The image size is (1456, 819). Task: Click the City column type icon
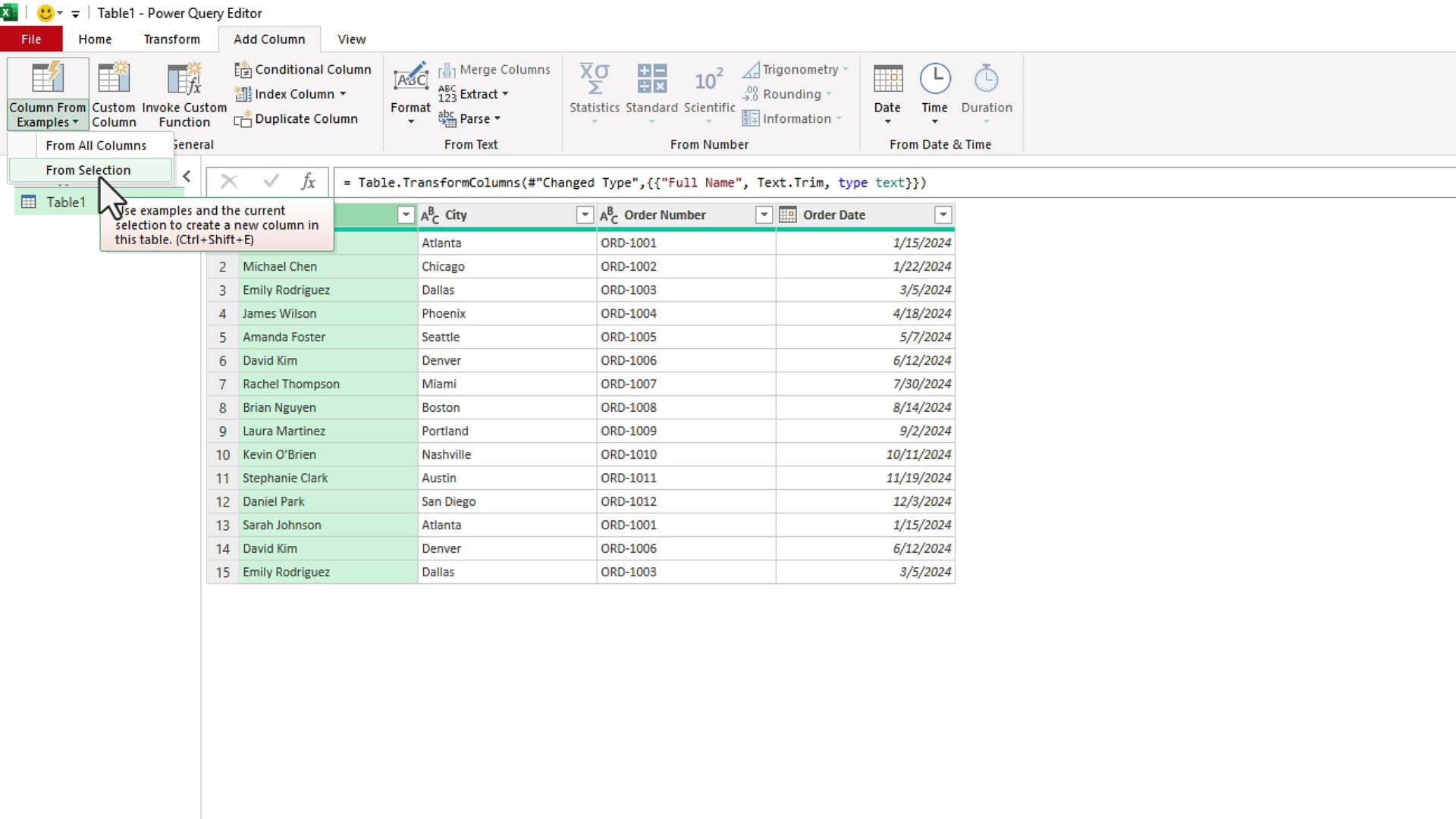[x=429, y=215]
